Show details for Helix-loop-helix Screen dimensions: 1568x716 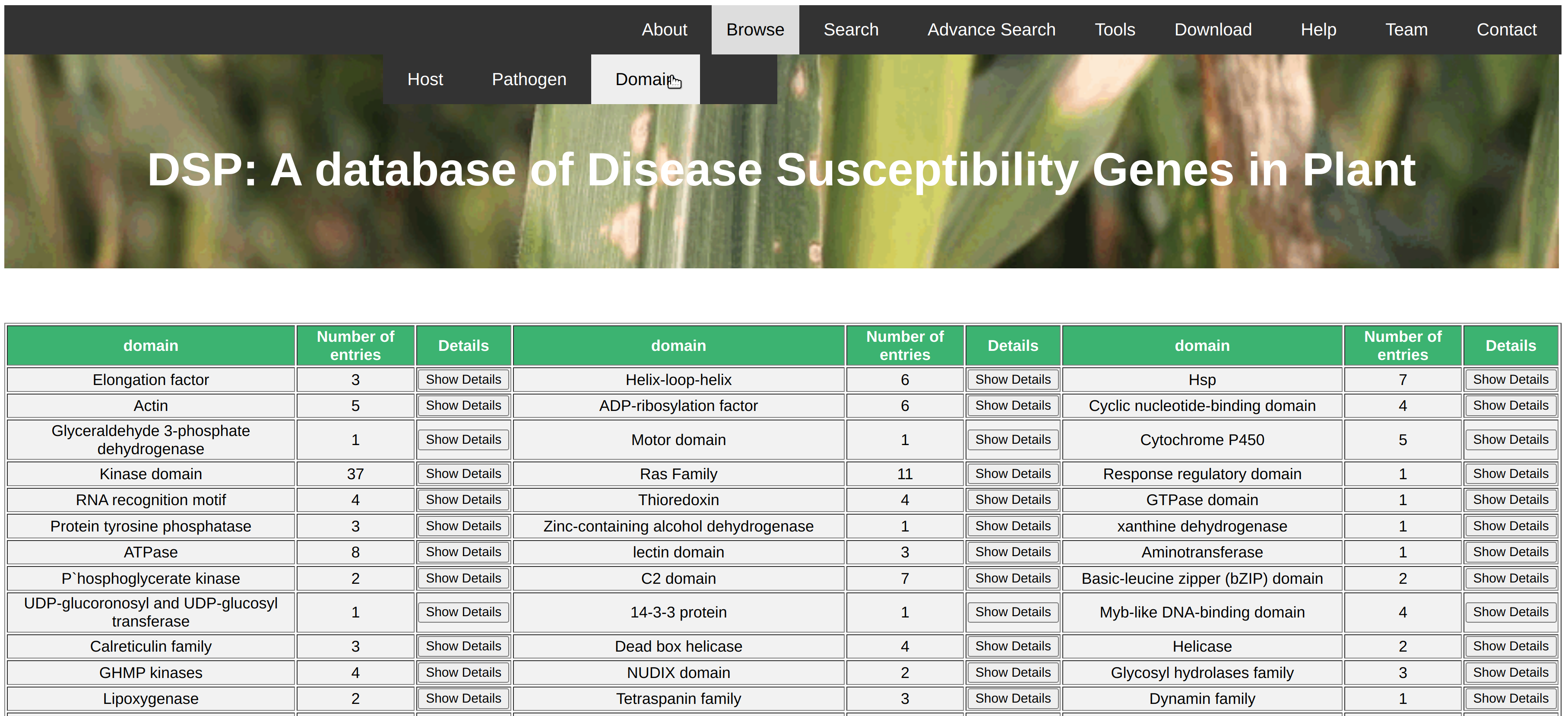click(x=1013, y=379)
